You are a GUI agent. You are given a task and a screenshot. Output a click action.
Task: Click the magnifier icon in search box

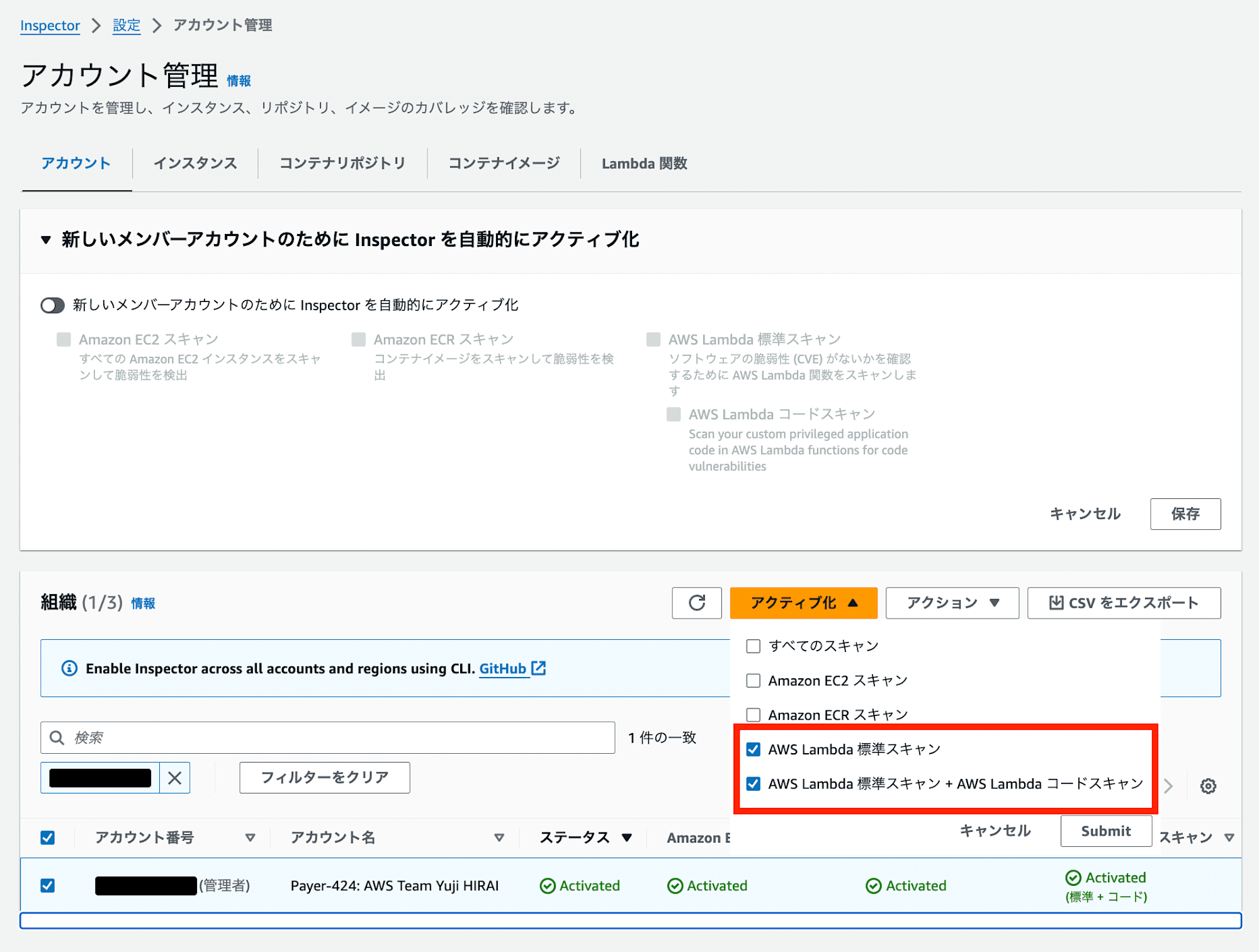point(57,737)
